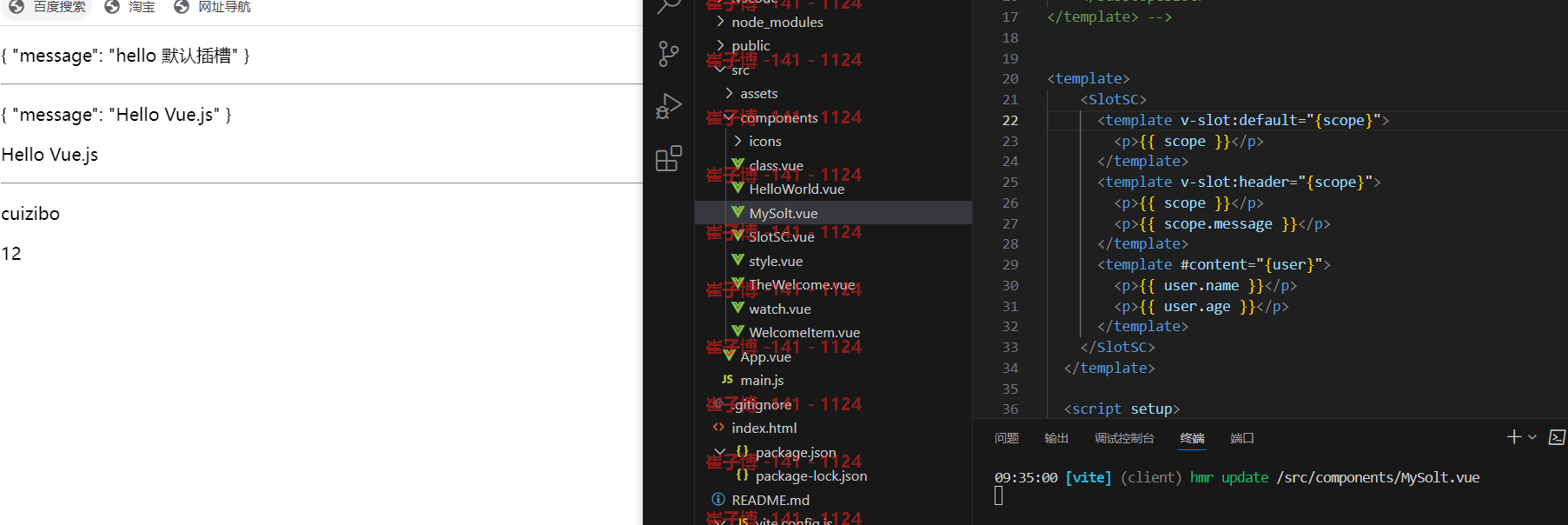This screenshot has height=525, width=1568.
Task: Open the Extensions view icon
Action: 668,158
